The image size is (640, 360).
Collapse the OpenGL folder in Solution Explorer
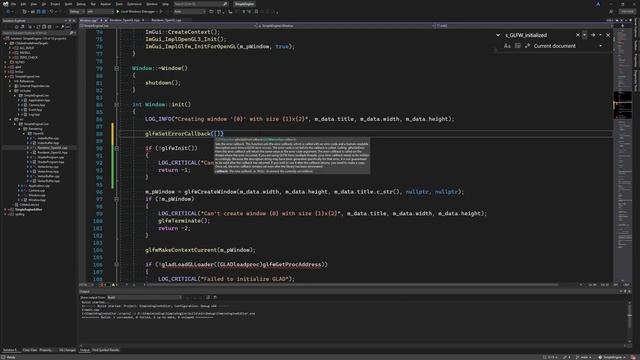24,133
